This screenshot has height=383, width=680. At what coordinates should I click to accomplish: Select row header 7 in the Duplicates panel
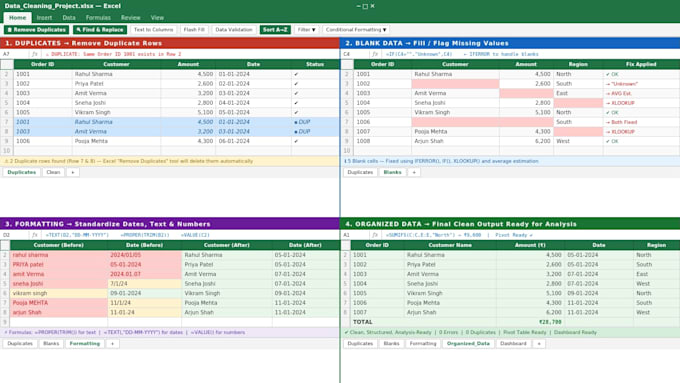7,122
